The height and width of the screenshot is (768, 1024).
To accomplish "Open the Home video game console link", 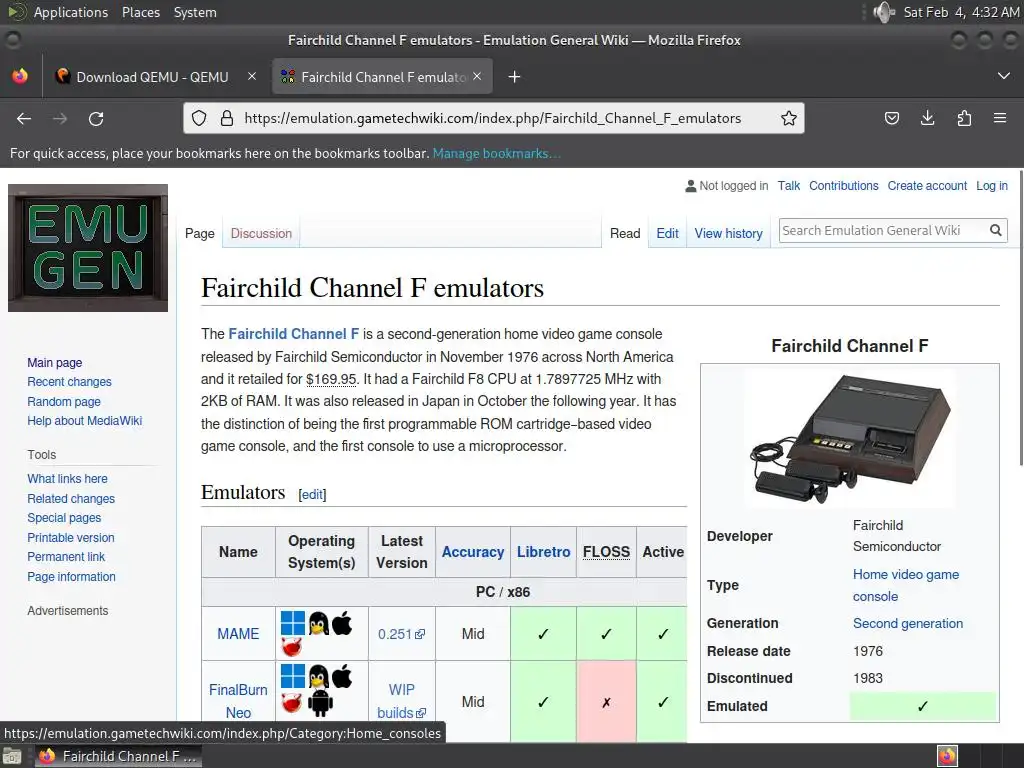I will [x=906, y=585].
